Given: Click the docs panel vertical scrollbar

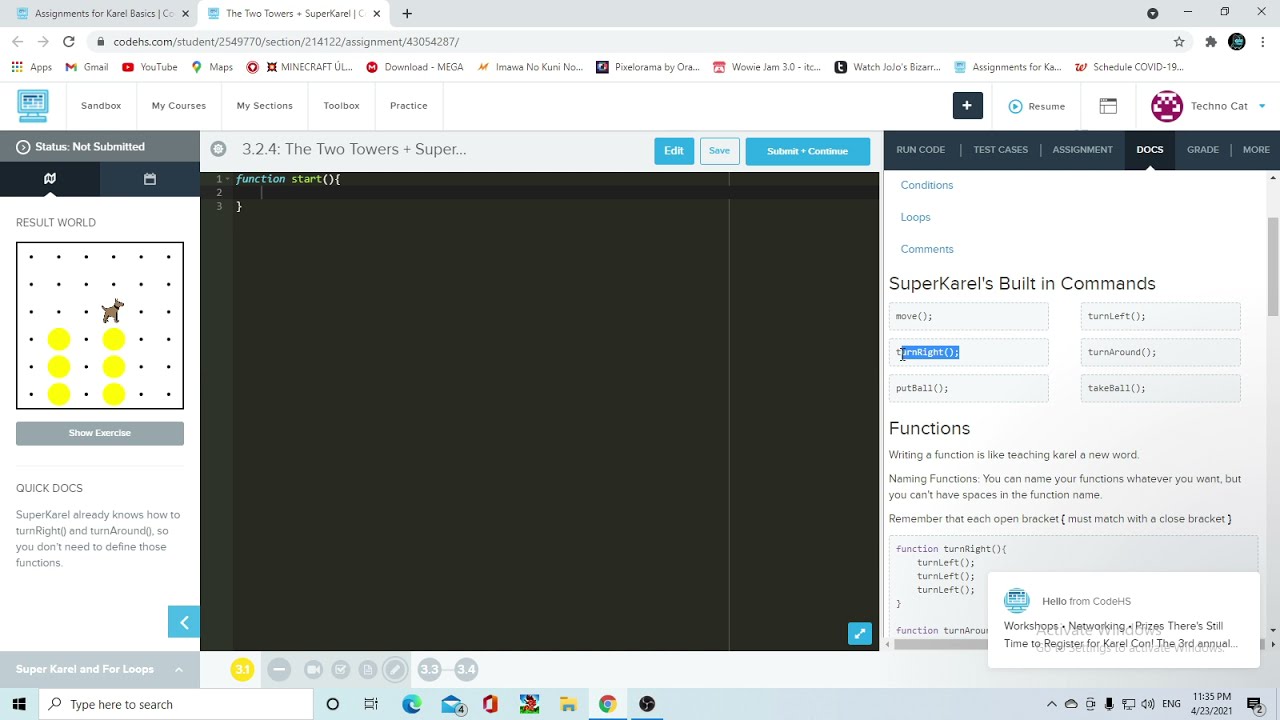Looking at the screenshot, I should point(1273,267).
